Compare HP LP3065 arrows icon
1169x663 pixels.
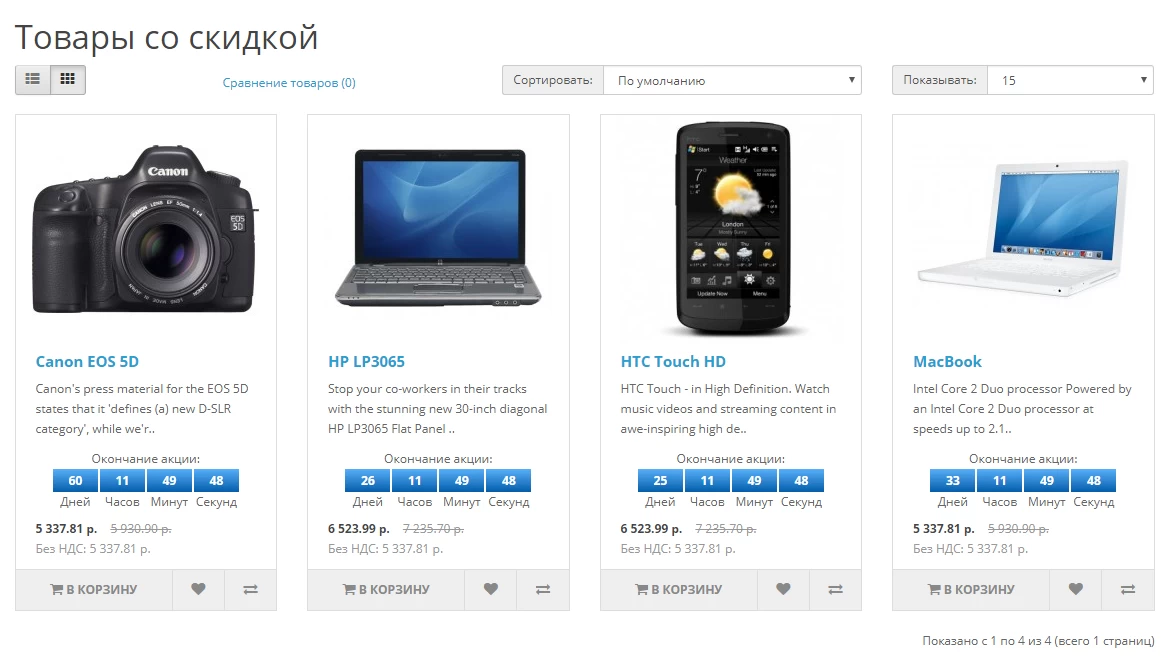(543, 589)
